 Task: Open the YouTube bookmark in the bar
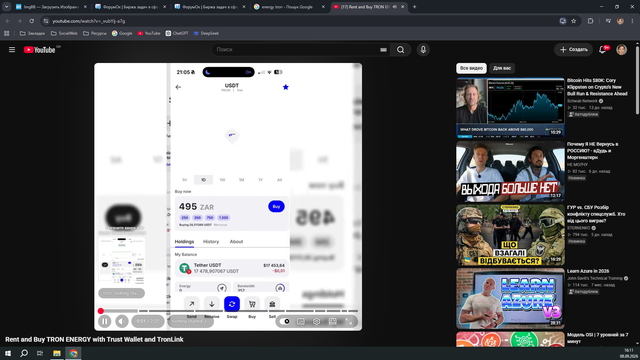pyautogui.click(x=149, y=33)
